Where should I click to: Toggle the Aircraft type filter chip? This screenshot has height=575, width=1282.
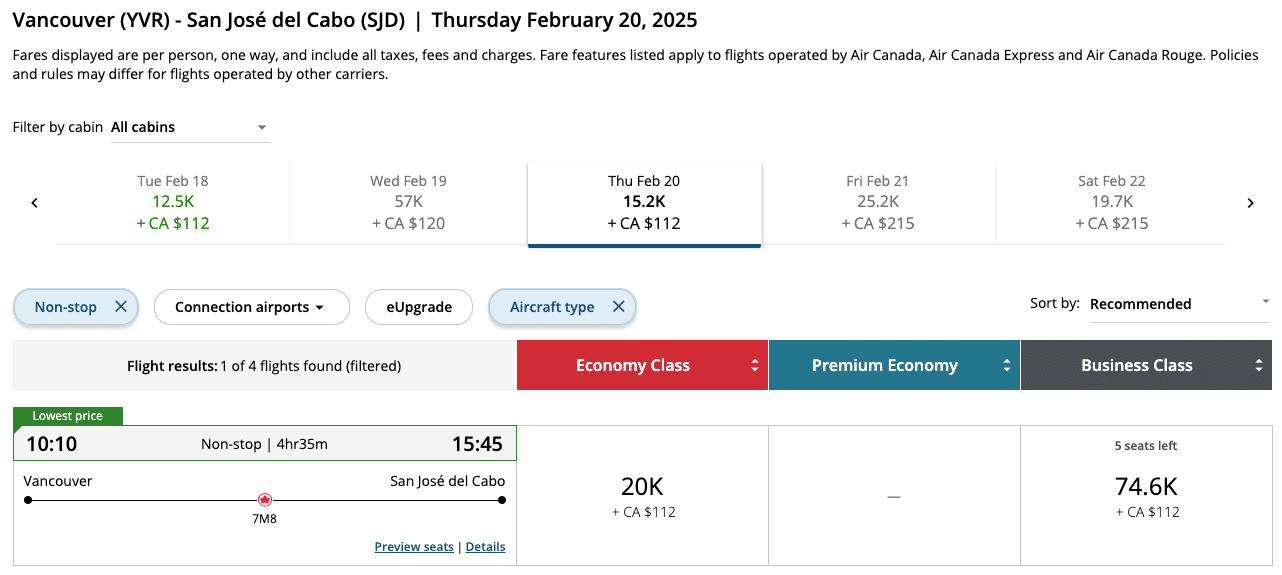pyautogui.click(x=552, y=307)
